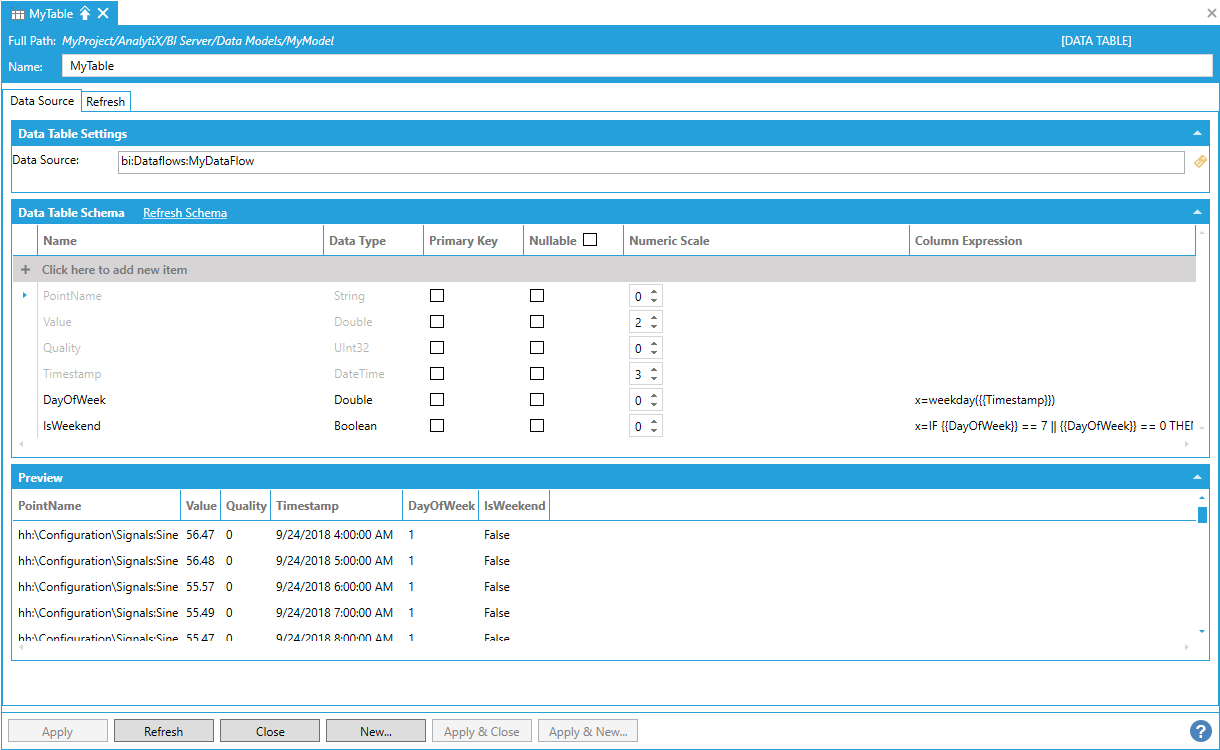This screenshot has width=1220, height=750.
Task: Click the plus icon to add new item
Action: coord(26,270)
